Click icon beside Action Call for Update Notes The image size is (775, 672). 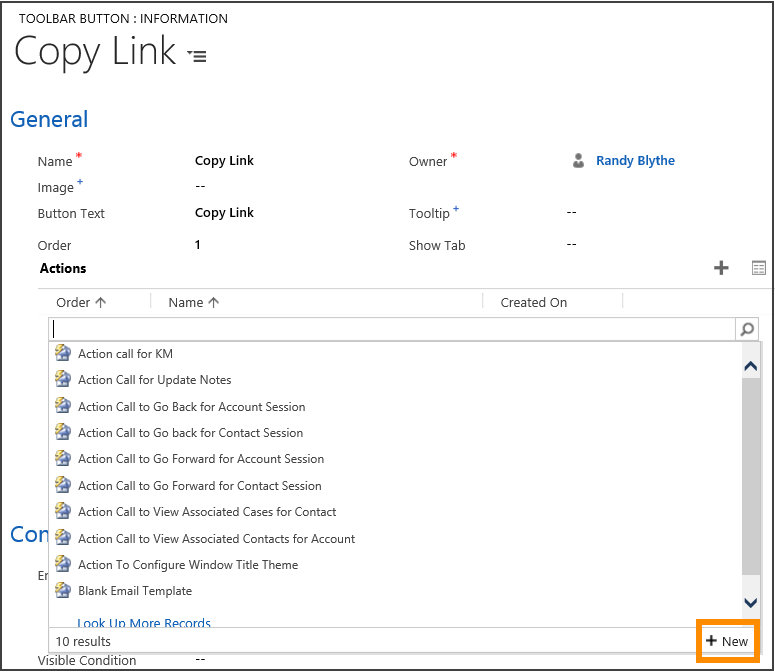(63, 379)
